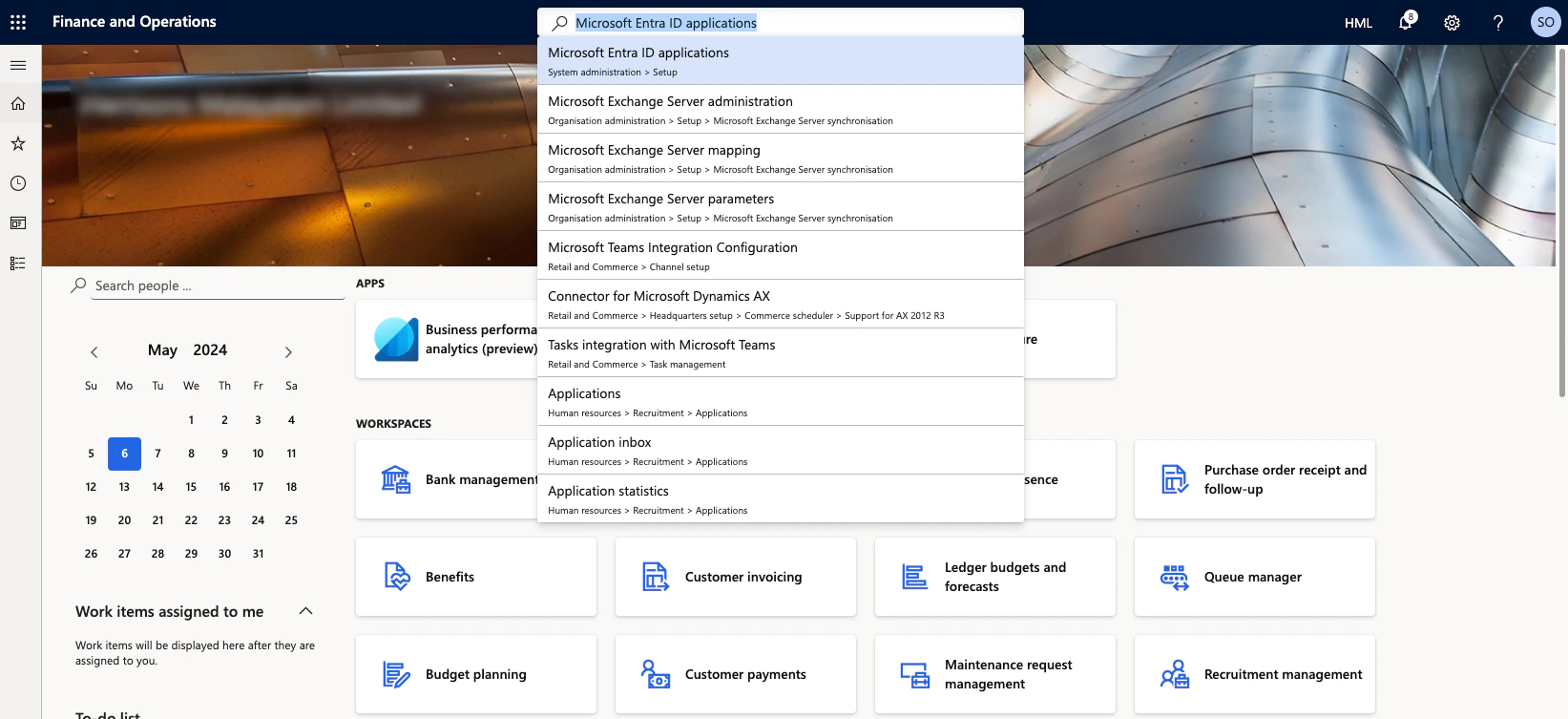The width and height of the screenshot is (1568, 719).
Task: Click the Benefits workspace icon
Action: (x=396, y=577)
